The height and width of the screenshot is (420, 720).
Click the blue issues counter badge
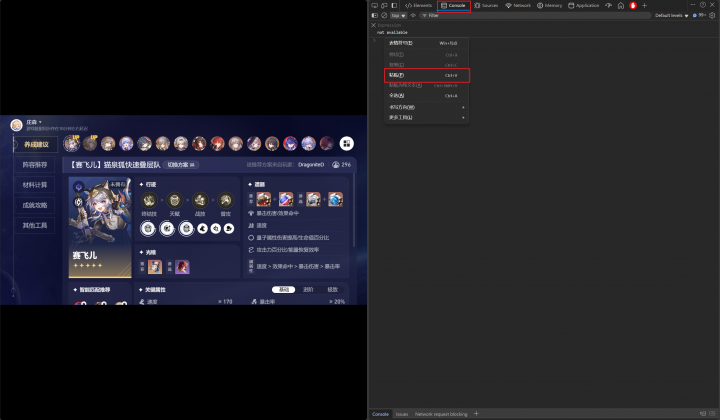[698, 15]
